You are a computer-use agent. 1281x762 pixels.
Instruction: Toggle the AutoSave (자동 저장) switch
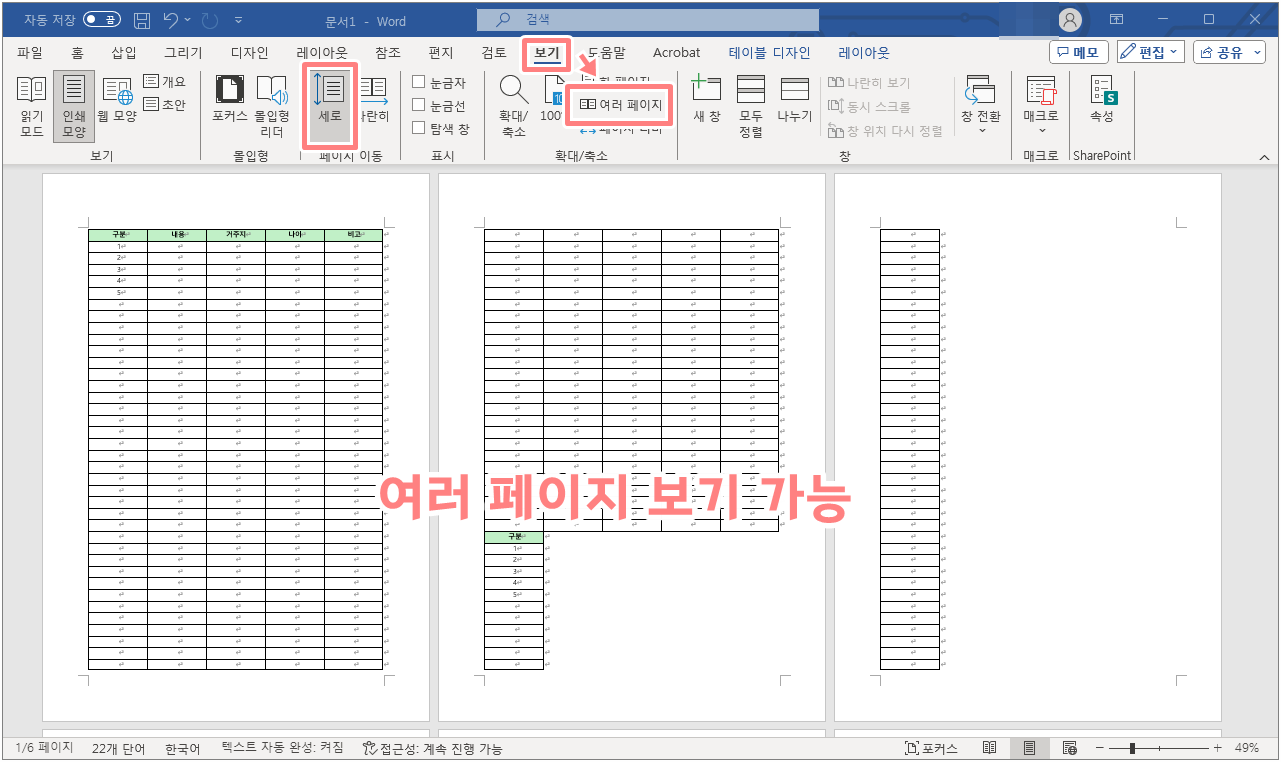[102, 19]
